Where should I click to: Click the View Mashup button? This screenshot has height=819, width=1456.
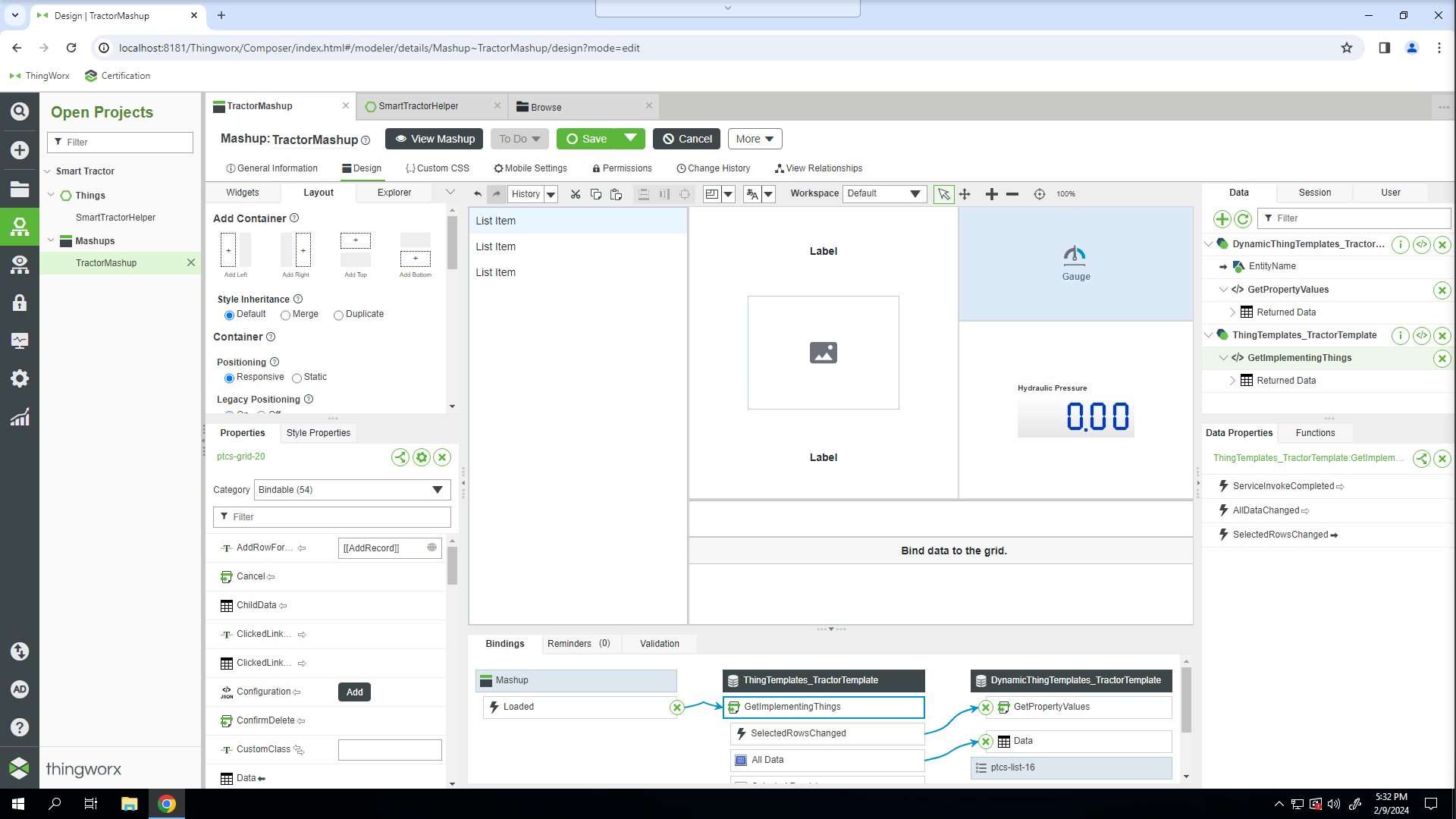[434, 139]
